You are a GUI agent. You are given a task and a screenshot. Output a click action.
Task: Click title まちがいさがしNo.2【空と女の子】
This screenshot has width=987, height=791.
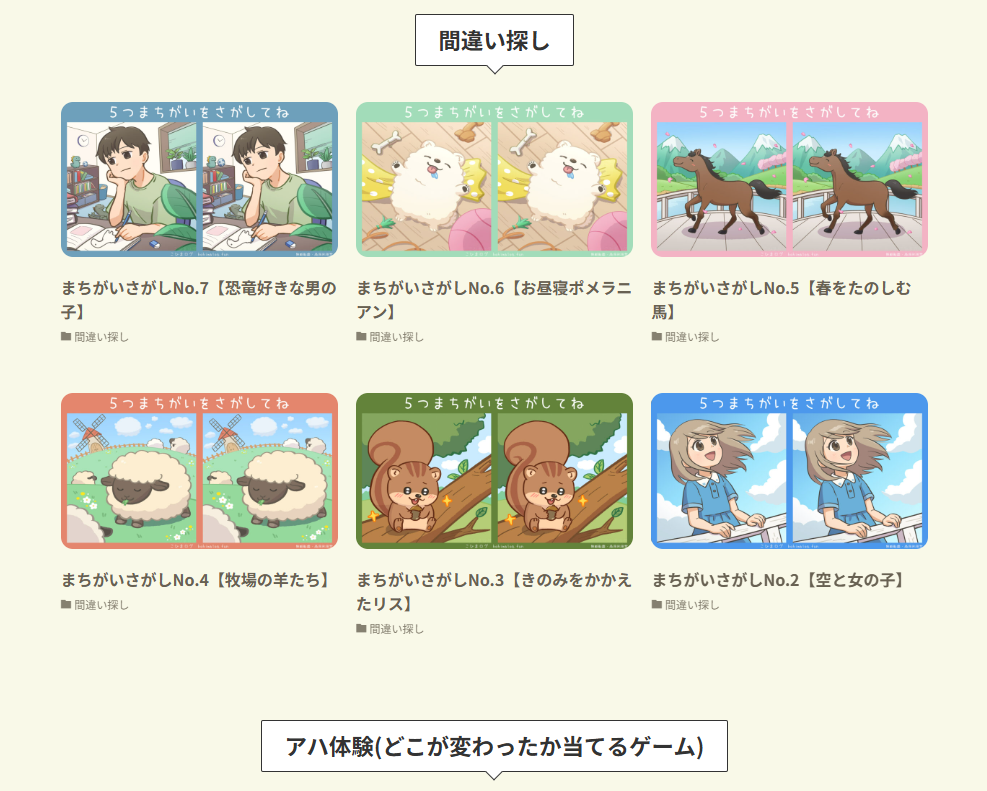pos(780,580)
